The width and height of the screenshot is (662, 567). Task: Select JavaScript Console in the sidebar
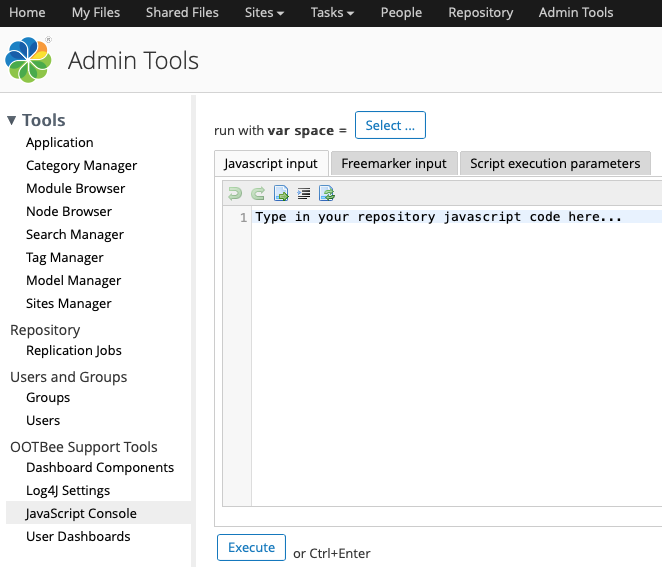tap(98, 513)
